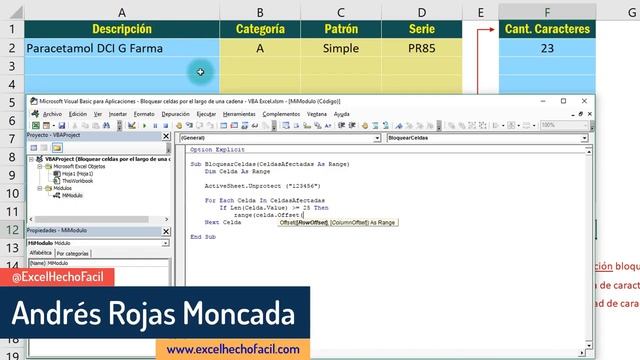Toggle Design Mode in the VBA toolbar
Viewport: 640px width, 360px height.
pyautogui.click(x=131, y=125)
